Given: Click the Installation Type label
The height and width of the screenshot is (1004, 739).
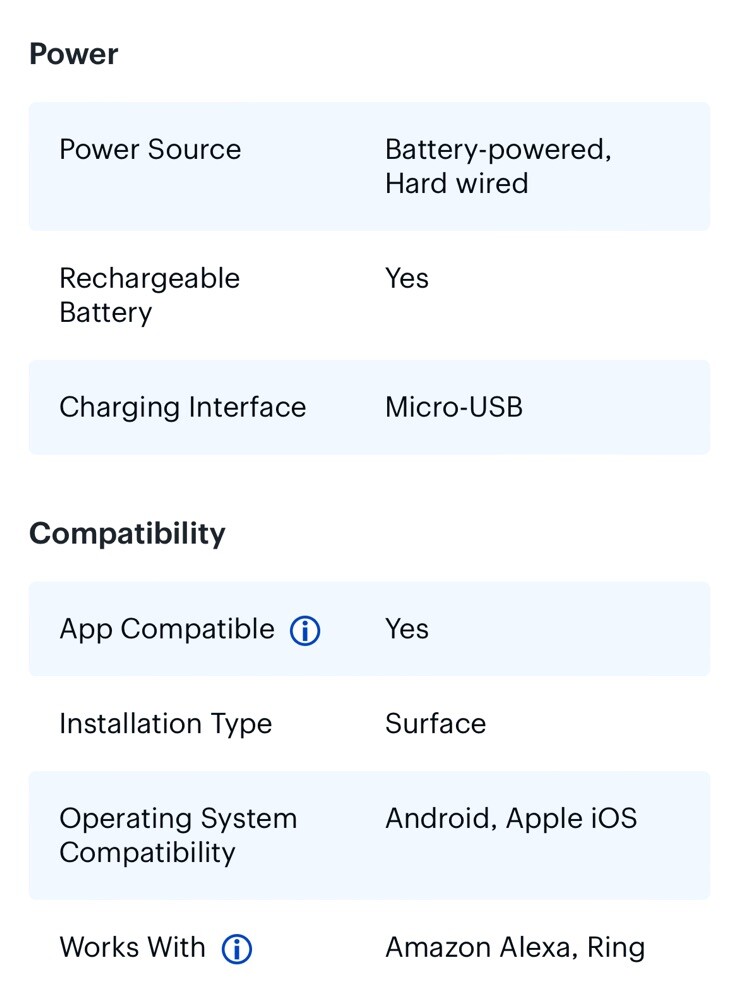Looking at the screenshot, I should [165, 724].
